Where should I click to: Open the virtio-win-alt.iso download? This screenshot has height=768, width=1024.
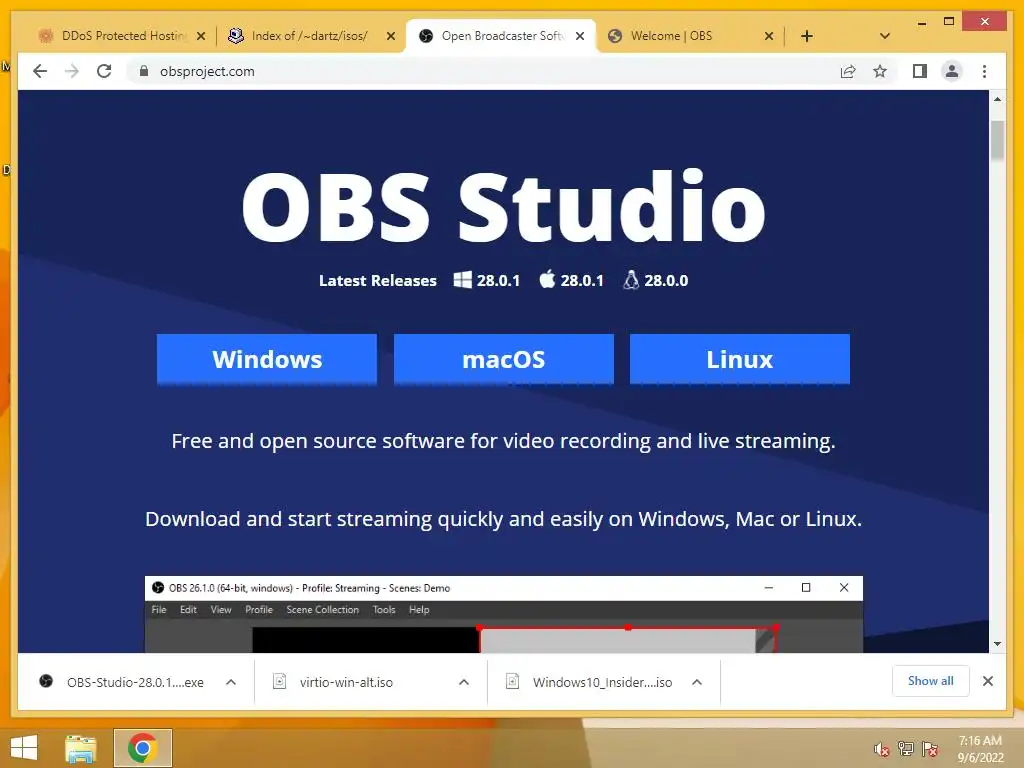tap(346, 682)
